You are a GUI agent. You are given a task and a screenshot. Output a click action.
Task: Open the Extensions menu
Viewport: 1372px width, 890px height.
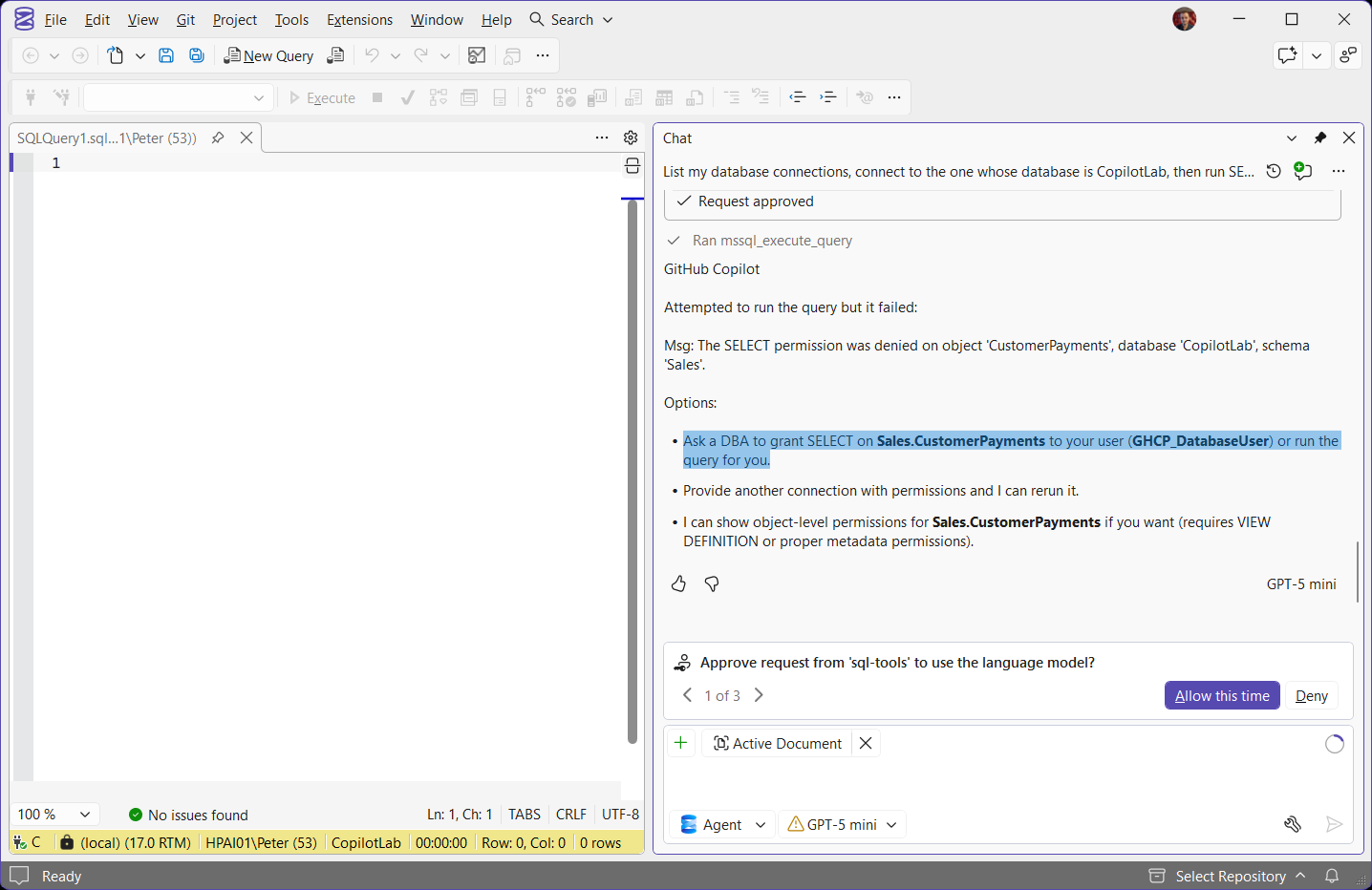(x=359, y=19)
